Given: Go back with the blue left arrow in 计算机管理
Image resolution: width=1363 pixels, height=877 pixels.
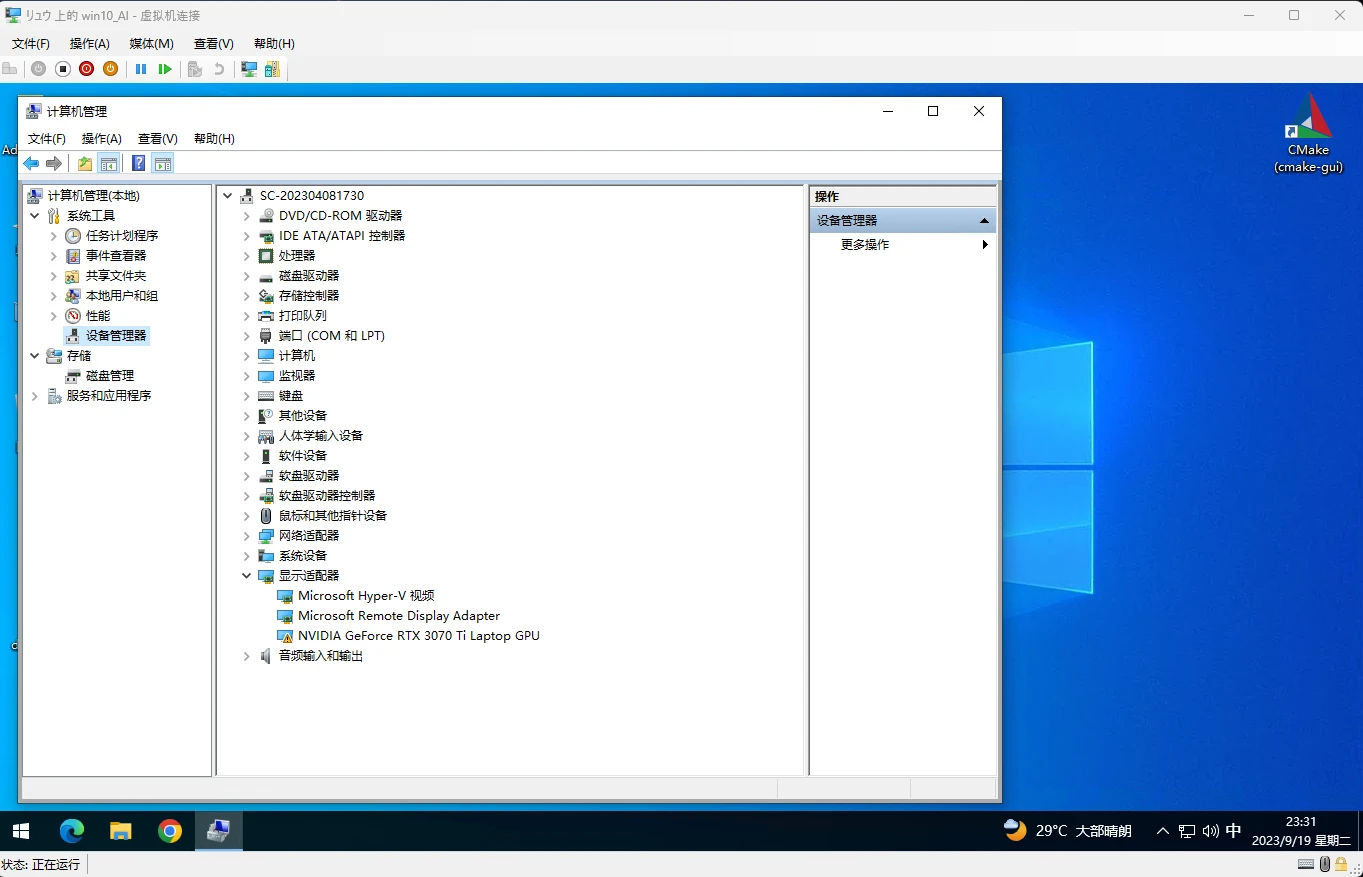Looking at the screenshot, I should 31,164.
